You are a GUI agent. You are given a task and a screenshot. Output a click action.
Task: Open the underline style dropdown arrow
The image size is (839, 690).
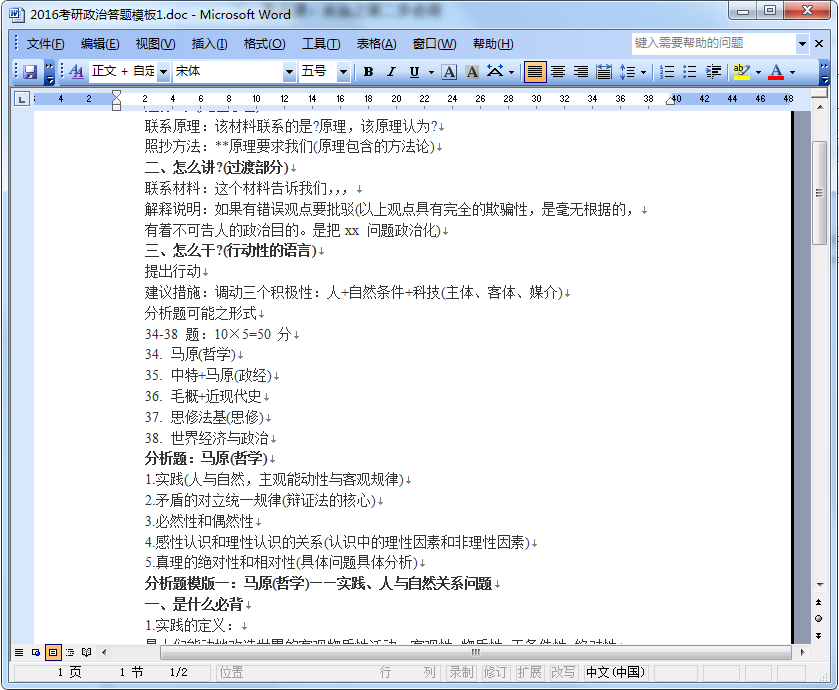[x=431, y=72]
